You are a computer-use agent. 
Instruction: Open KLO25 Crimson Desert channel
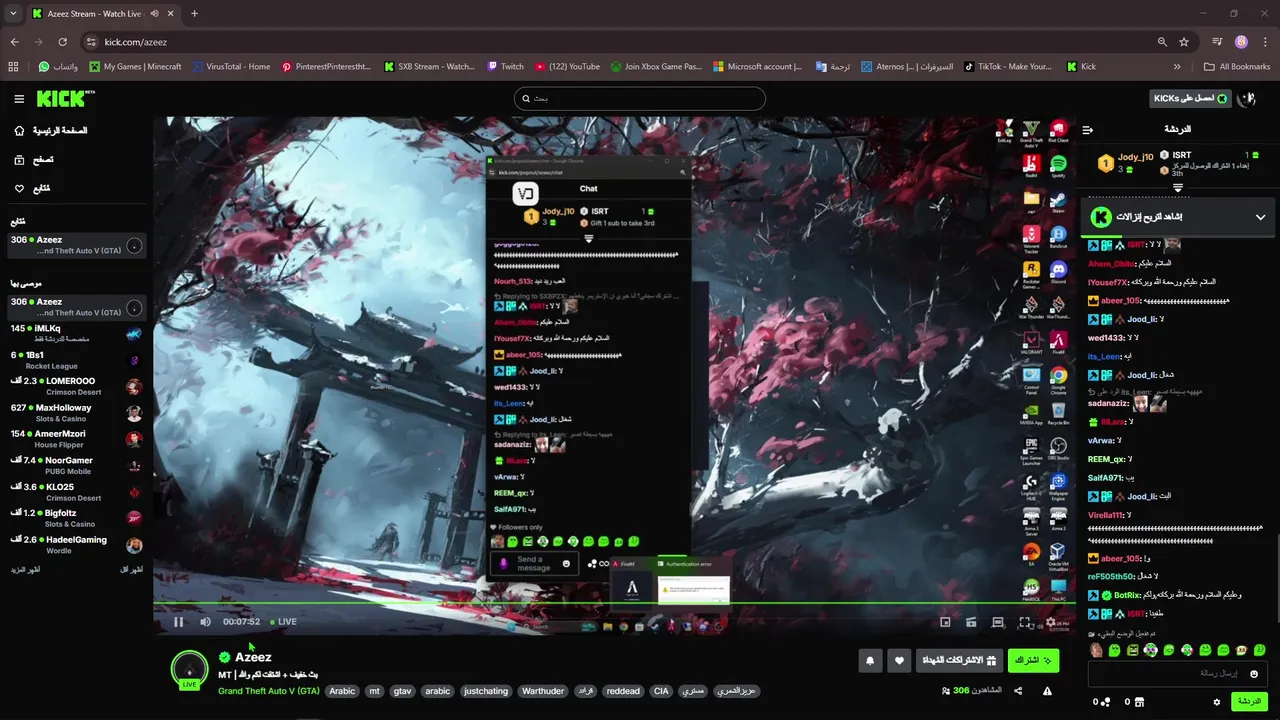click(x=77, y=492)
